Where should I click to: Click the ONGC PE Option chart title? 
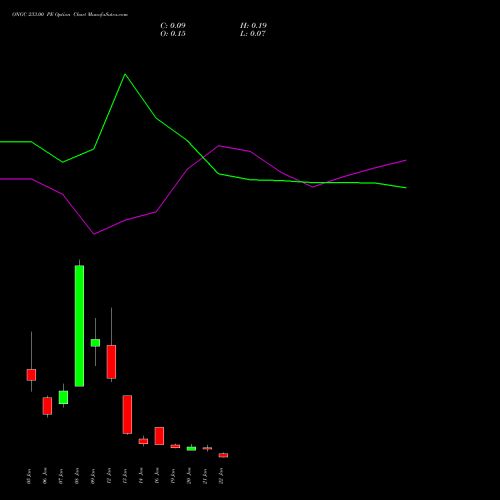coord(70,14)
